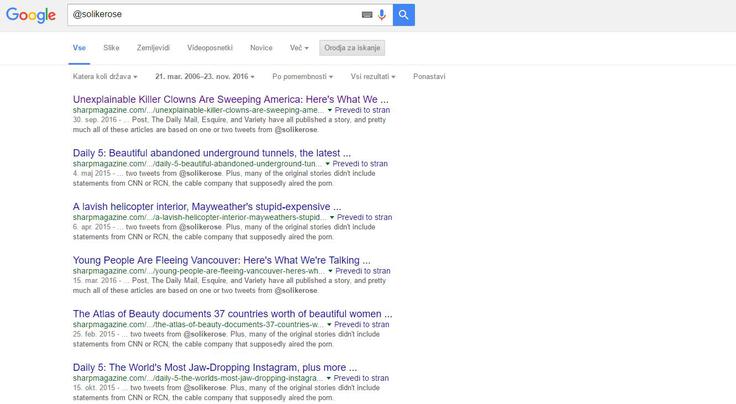Viewport: 736px width, 404px height.
Task: Expand URL arrow for Jaw-Dropping Instagram result
Action: [x=329, y=378]
